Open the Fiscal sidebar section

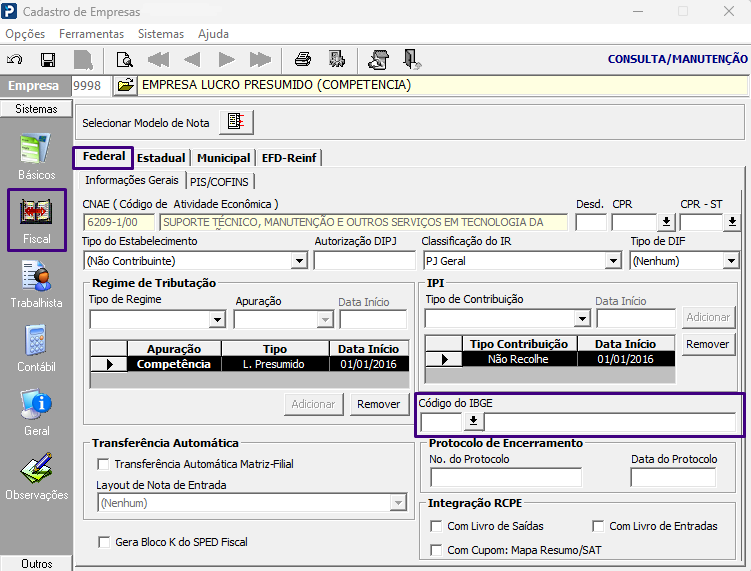36,220
